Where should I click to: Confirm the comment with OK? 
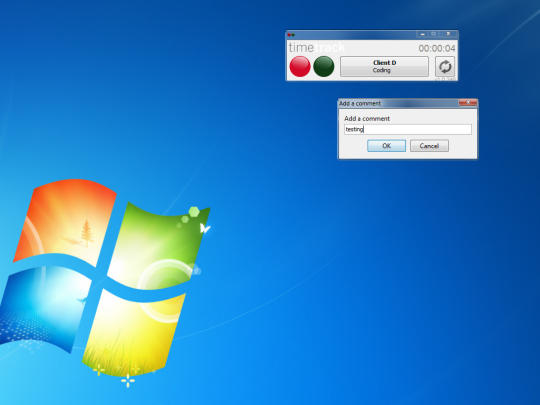386,146
